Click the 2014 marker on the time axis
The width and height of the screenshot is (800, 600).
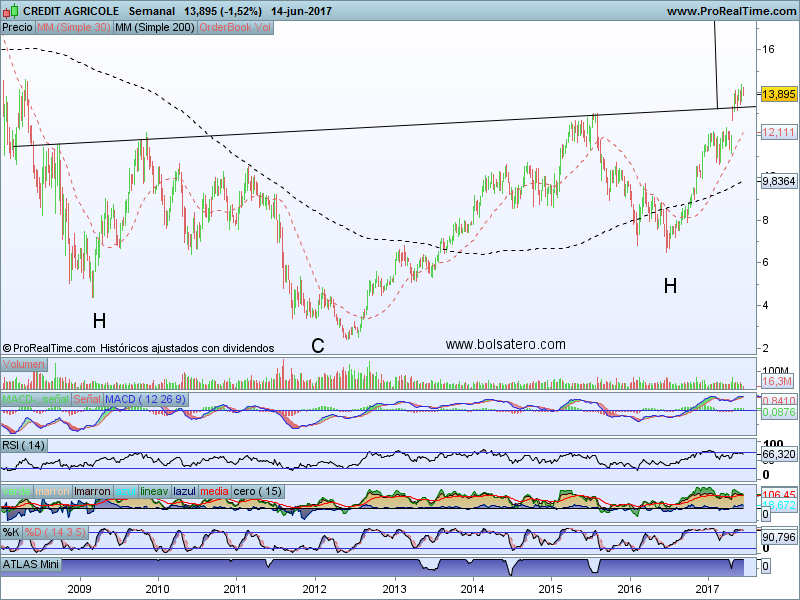pos(473,590)
